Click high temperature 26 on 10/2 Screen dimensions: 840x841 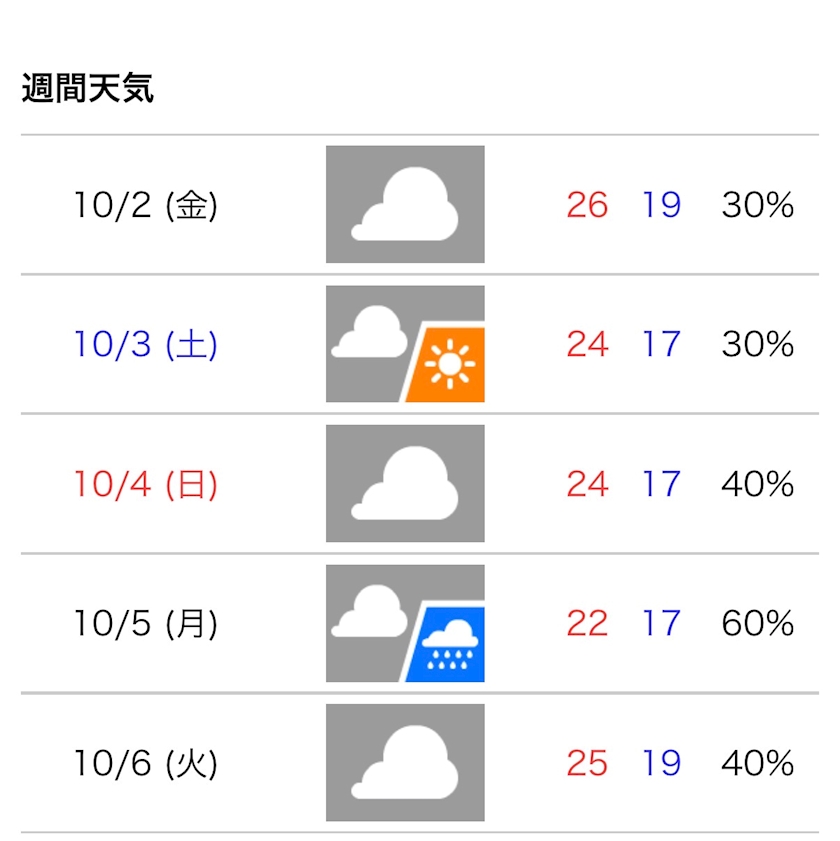pyautogui.click(x=587, y=205)
